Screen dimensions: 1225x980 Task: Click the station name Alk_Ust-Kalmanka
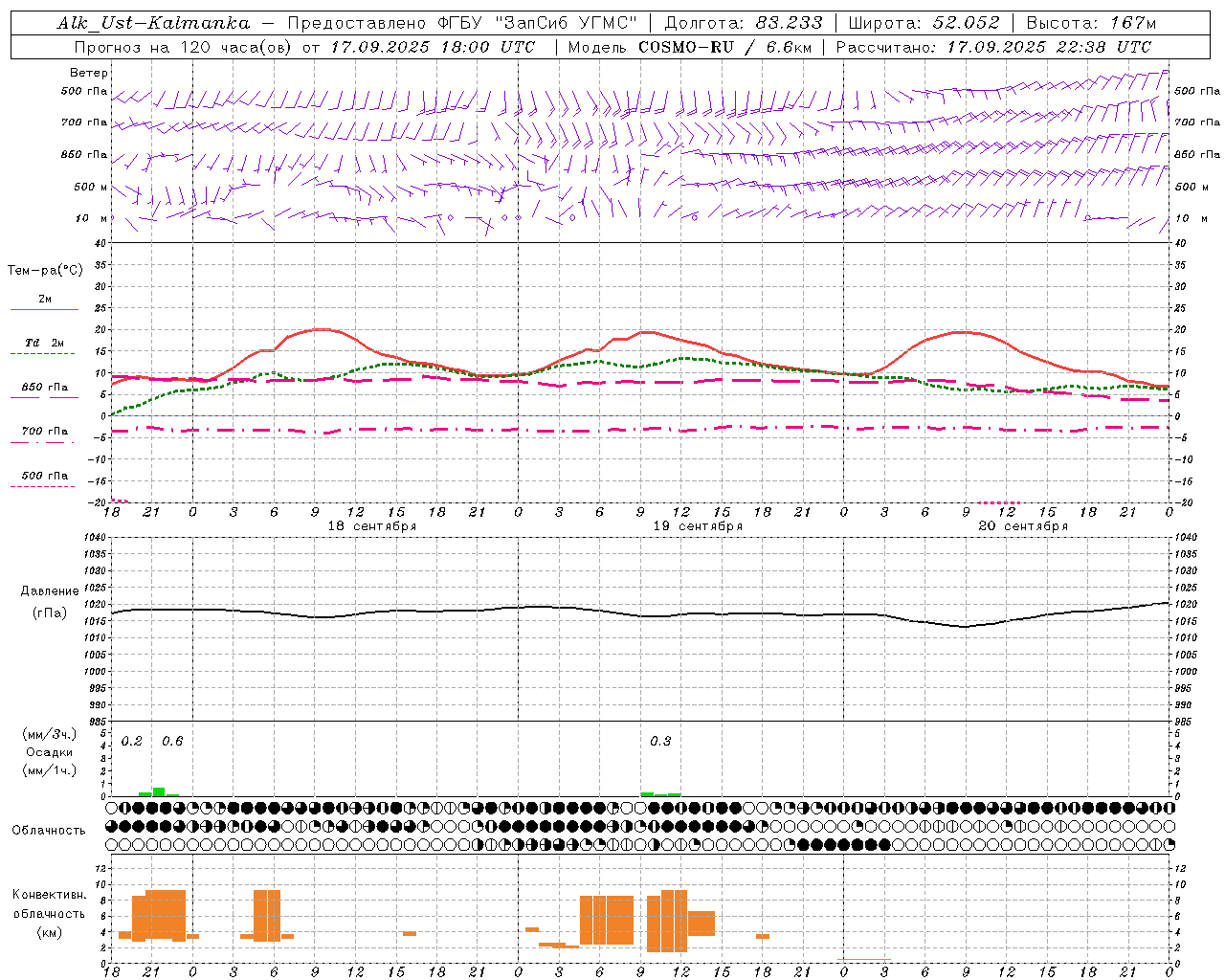tap(153, 23)
